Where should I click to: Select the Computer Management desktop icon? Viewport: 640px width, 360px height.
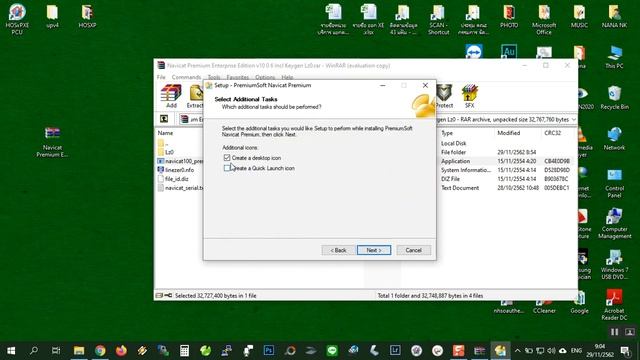pos(614,223)
